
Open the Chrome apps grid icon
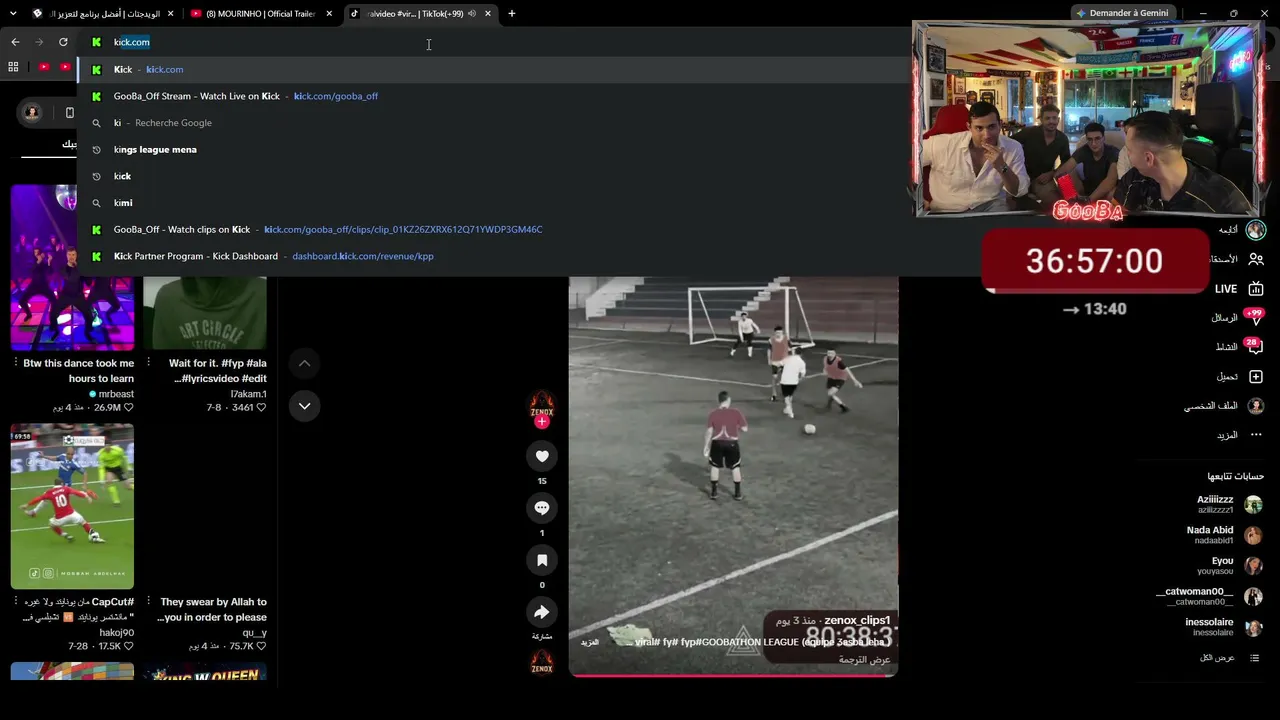[x=13, y=67]
